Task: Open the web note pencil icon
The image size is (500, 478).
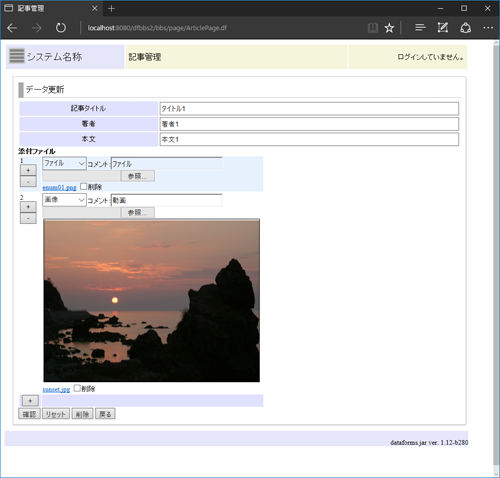Action: [443, 28]
